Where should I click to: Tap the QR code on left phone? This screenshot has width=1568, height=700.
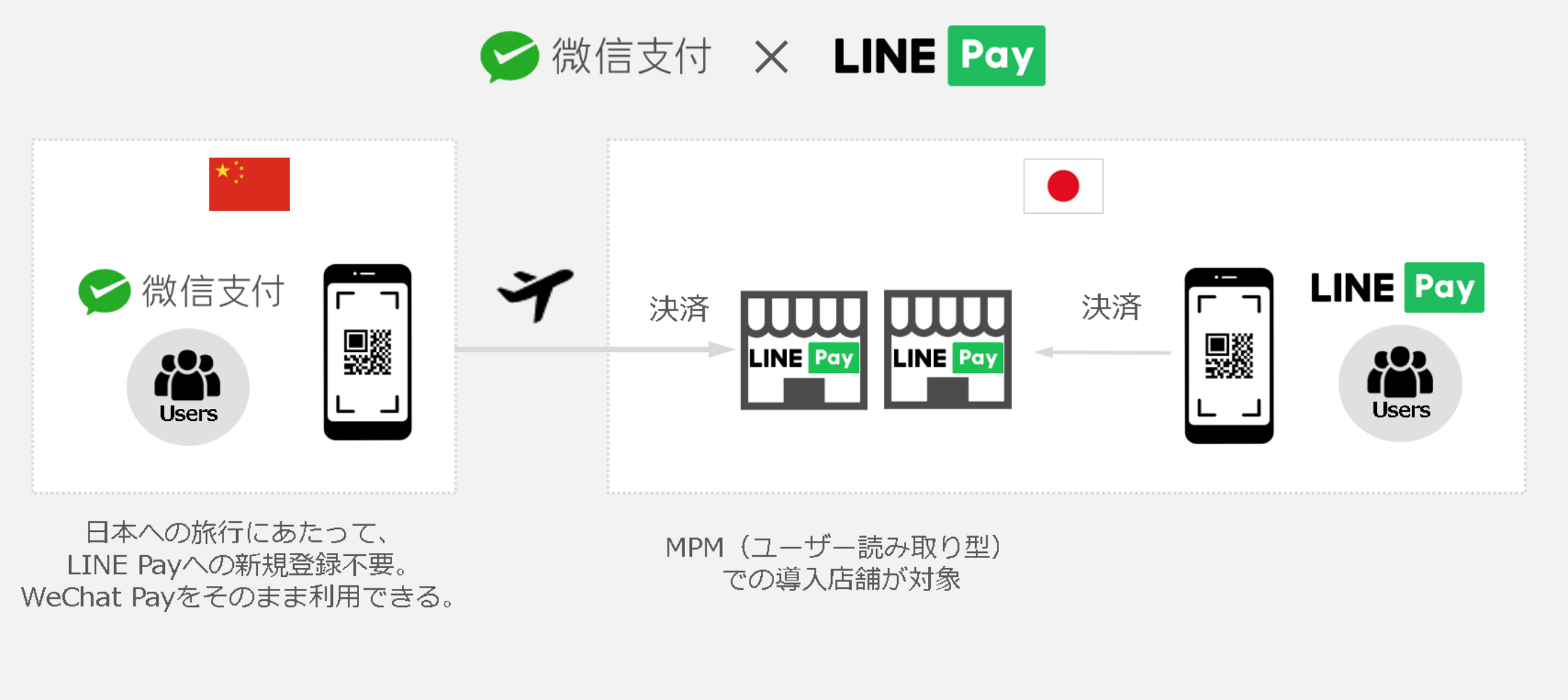367,352
